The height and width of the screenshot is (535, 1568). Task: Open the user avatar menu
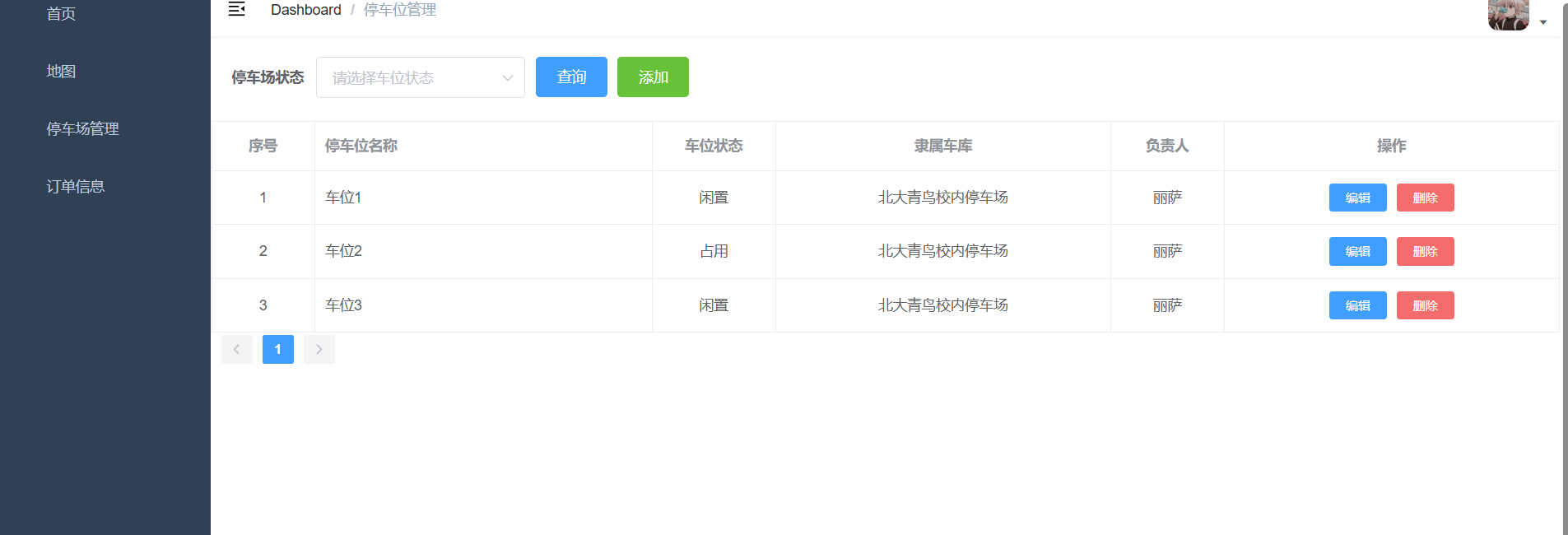click(x=1508, y=15)
